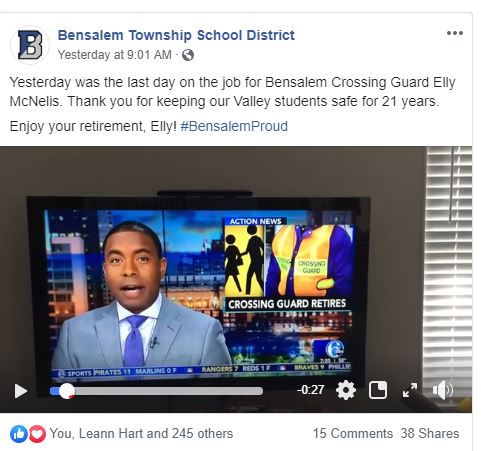Click the Yesterday at 9:01 AM timestamp
Screen dimensions: 481x451
[115, 55]
